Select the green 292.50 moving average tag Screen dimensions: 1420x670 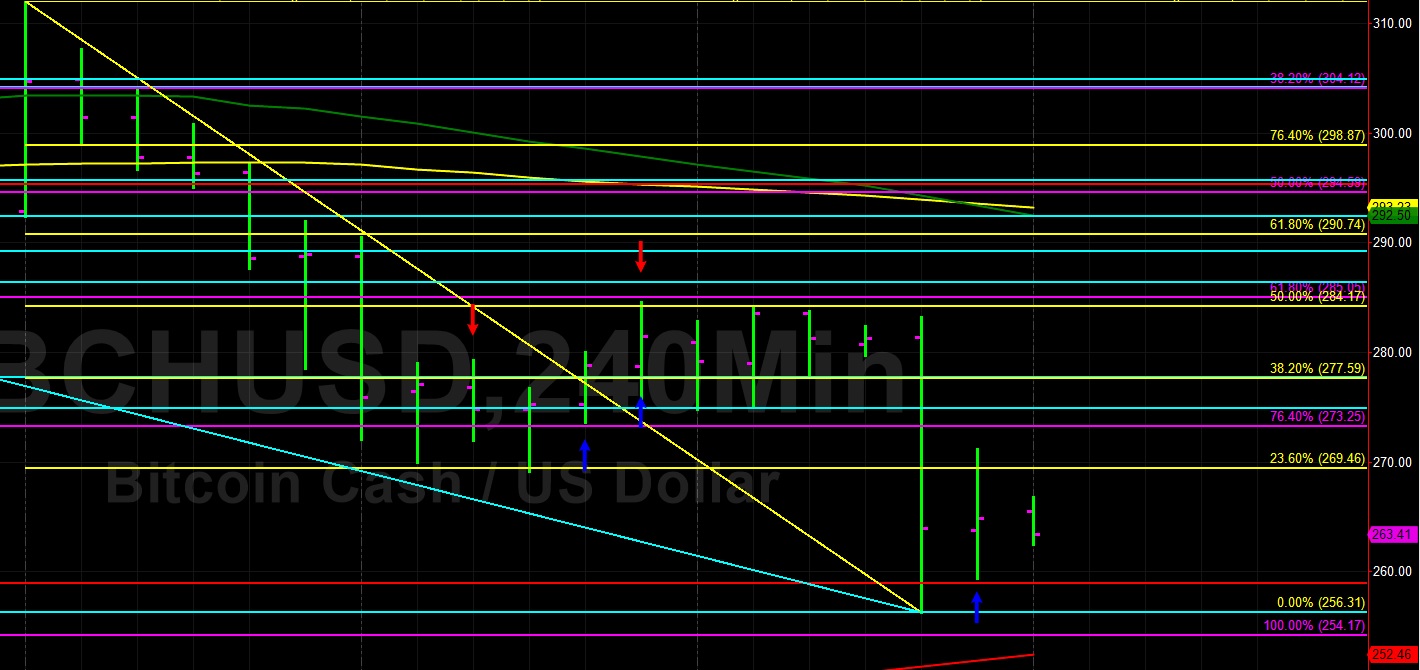point(1393,215)
